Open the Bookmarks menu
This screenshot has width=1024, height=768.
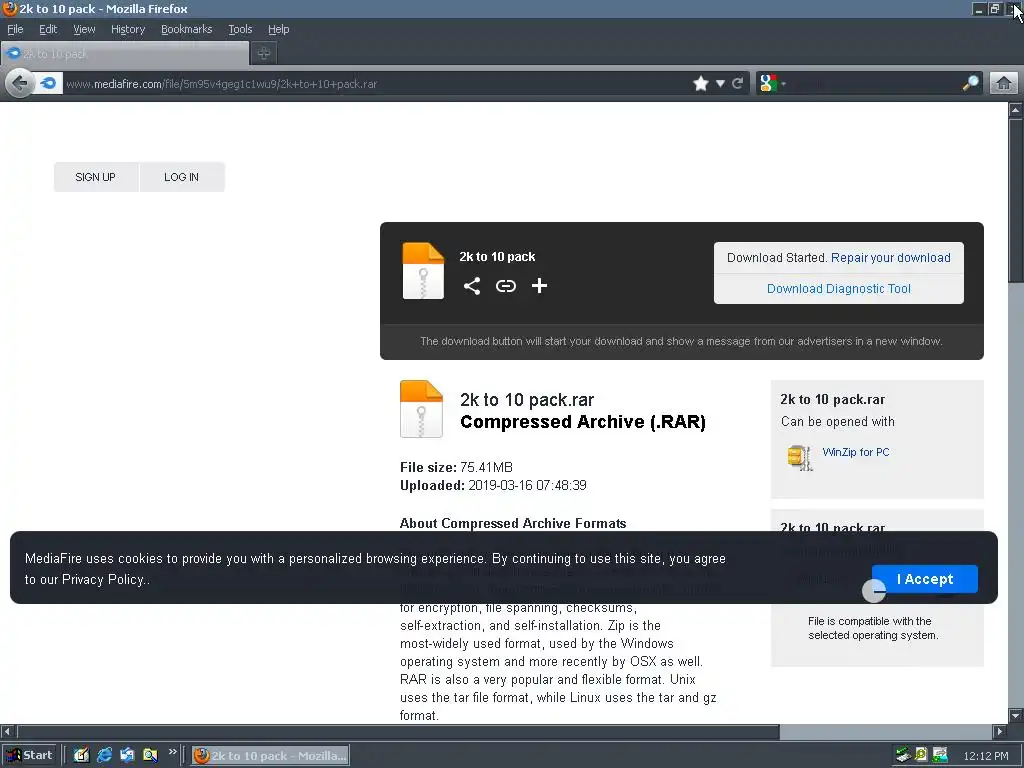[x=187, y=29]
